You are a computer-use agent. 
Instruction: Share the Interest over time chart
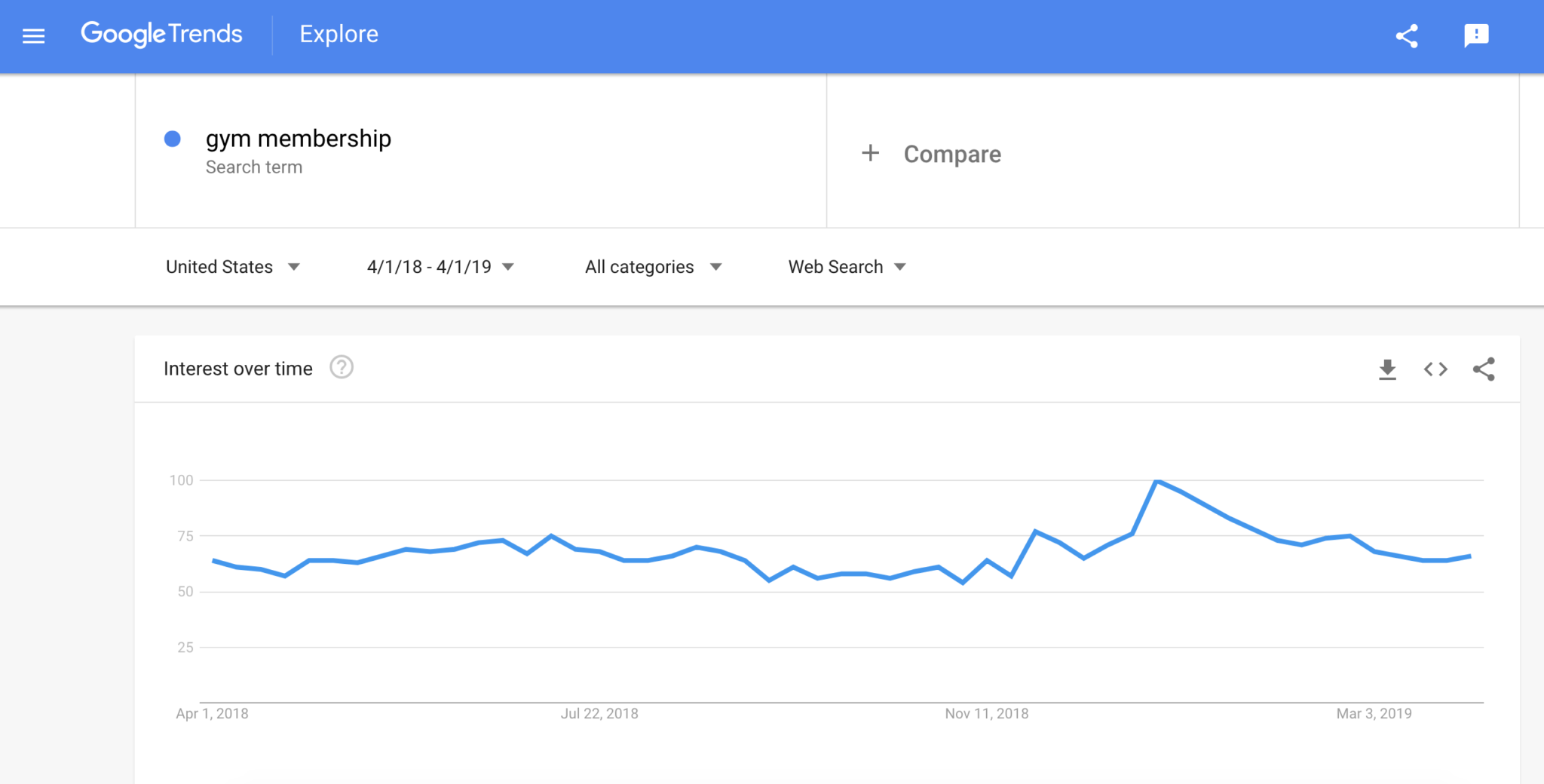point(1484,369)
